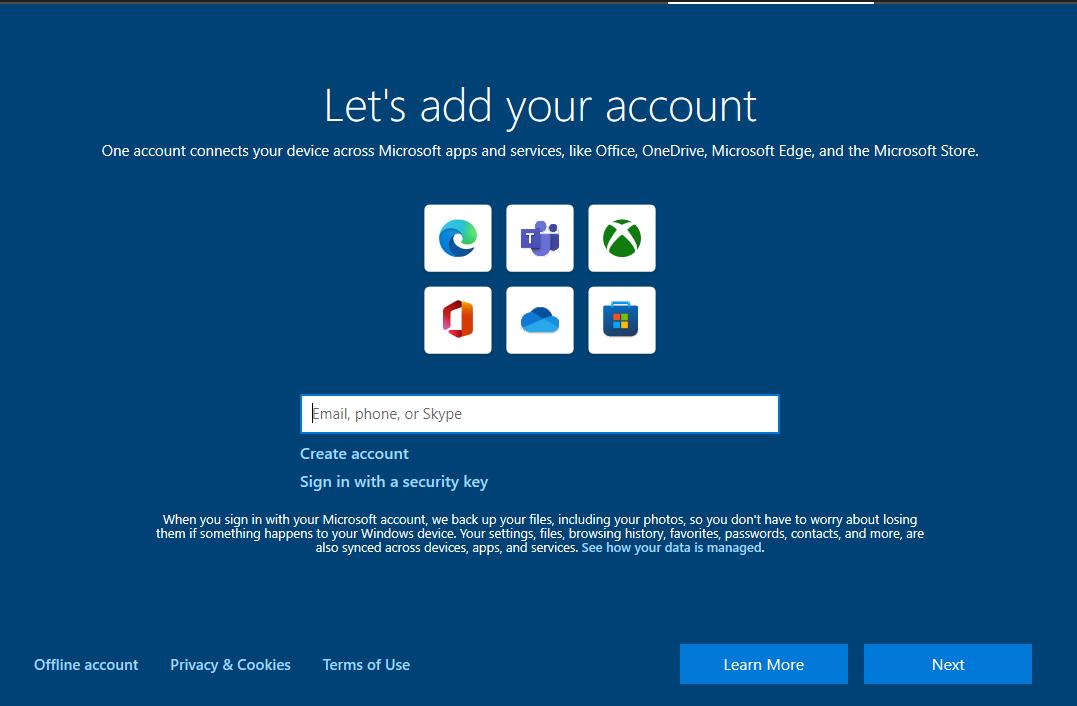View the Terms of Use
Screen dimensions: 1077x706
click(x=366, y=664)
